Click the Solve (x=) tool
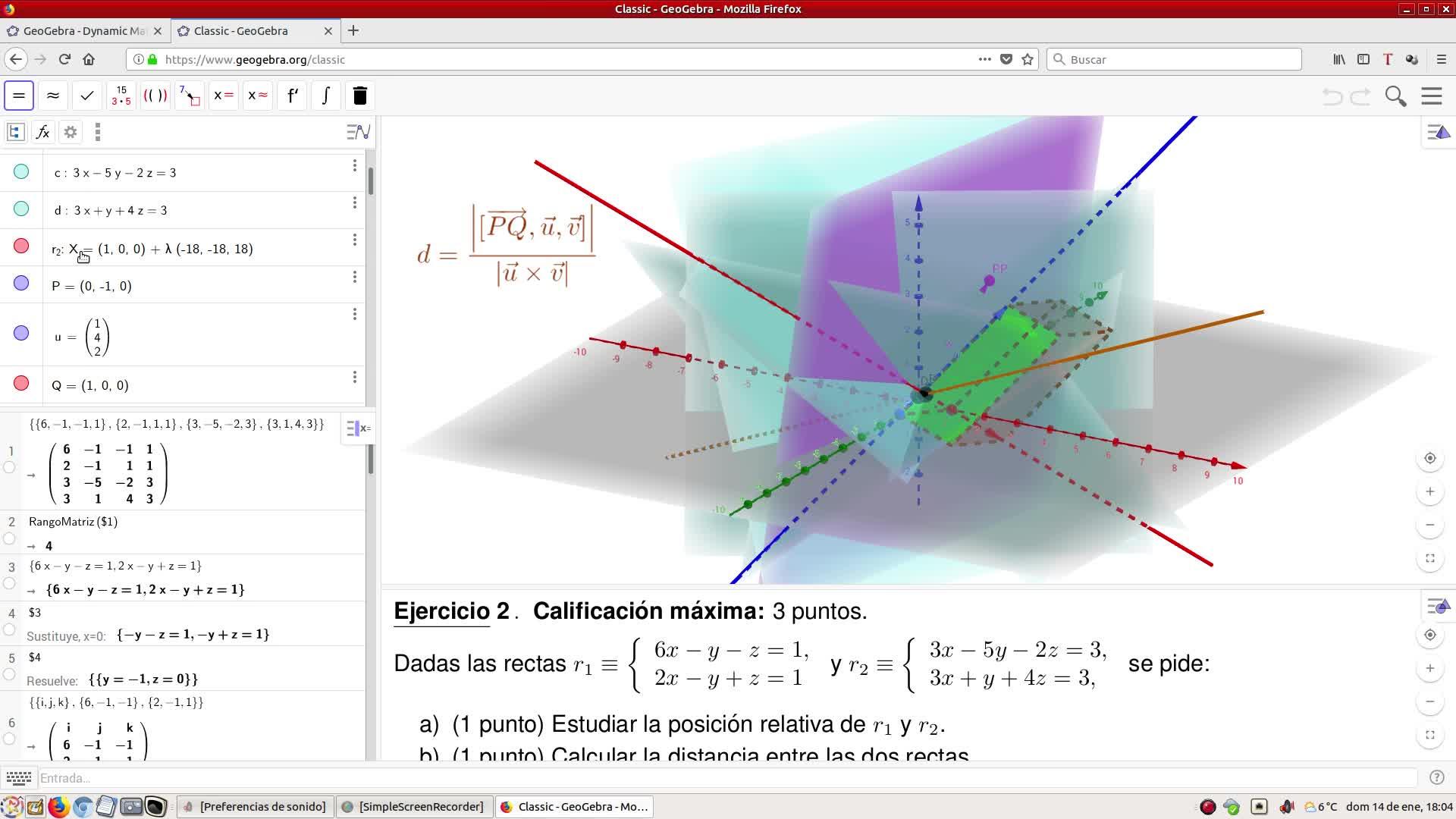This screenshot has width=1456, height=819. click(x=224, y=96)
